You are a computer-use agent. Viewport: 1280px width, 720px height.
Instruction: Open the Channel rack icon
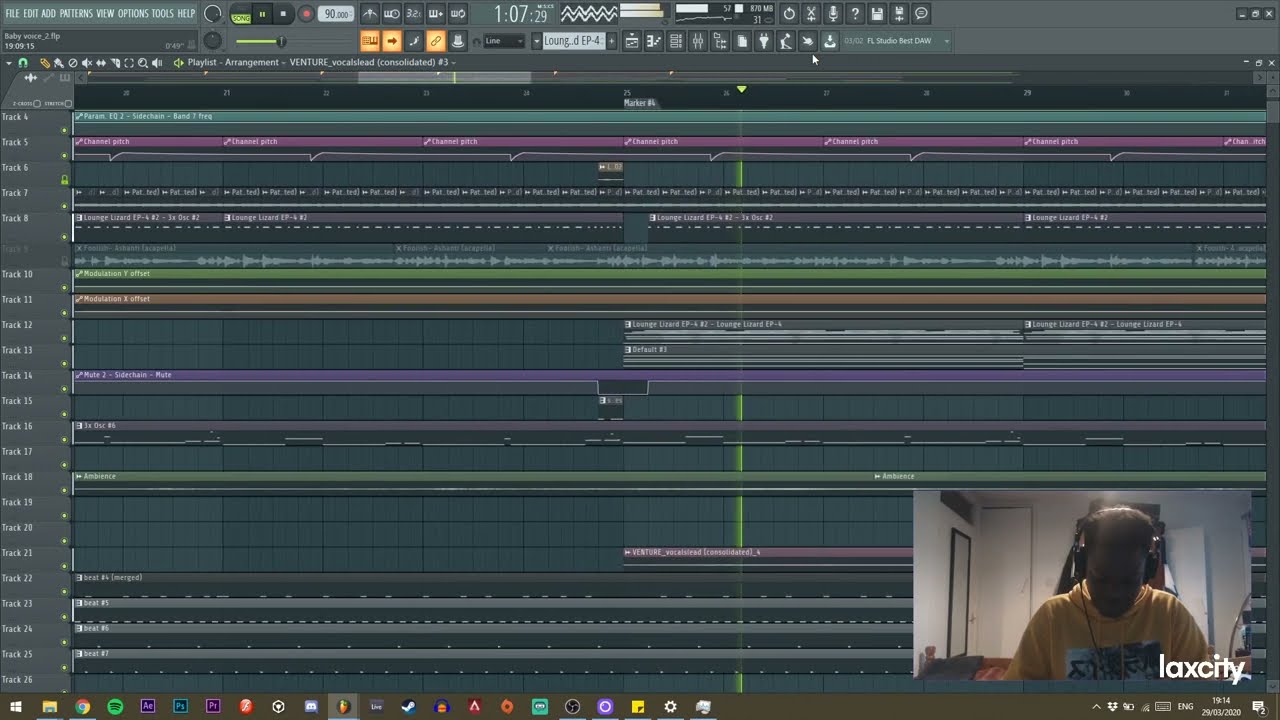pyautogui.click(x=676, y=41)
